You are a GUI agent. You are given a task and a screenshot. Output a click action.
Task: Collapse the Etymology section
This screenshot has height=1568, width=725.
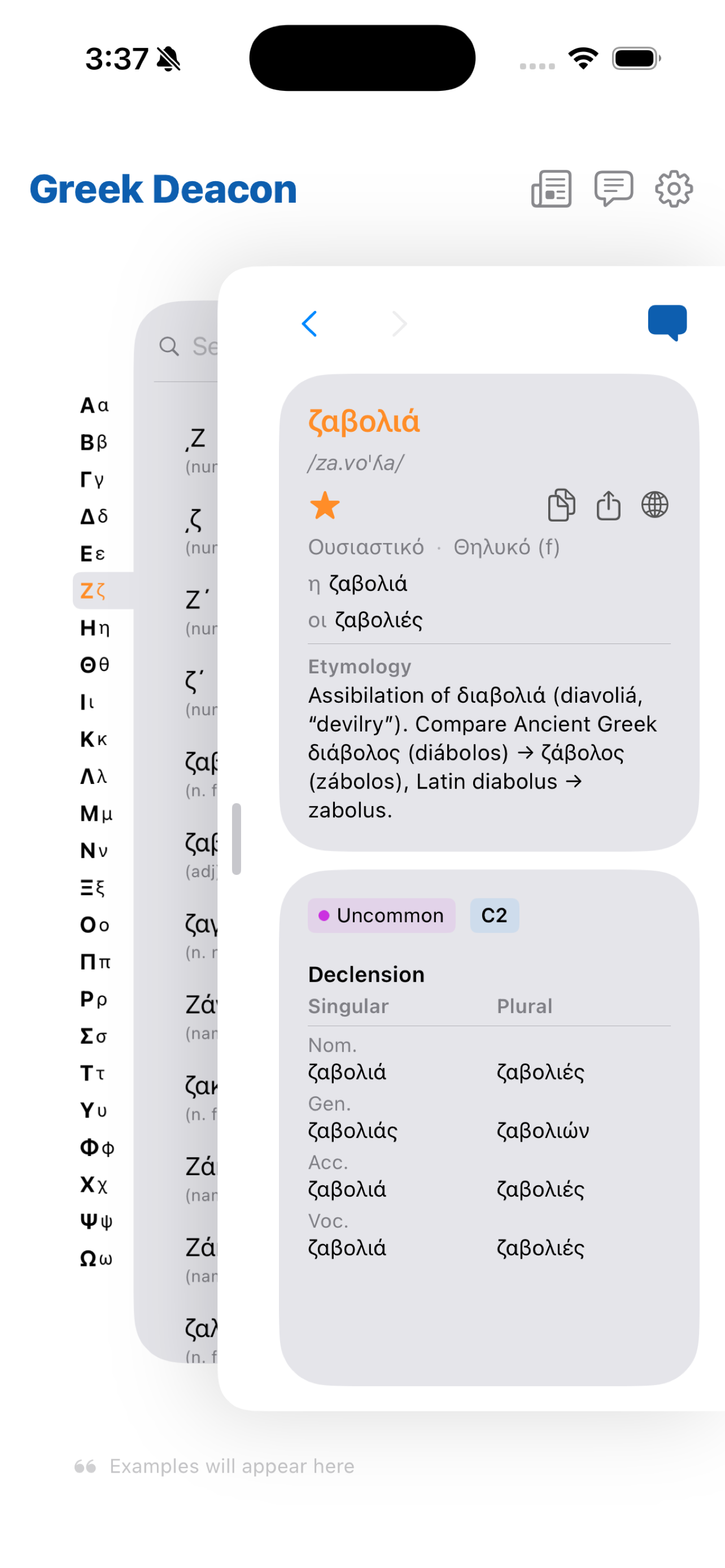click(x=359, y=667)
